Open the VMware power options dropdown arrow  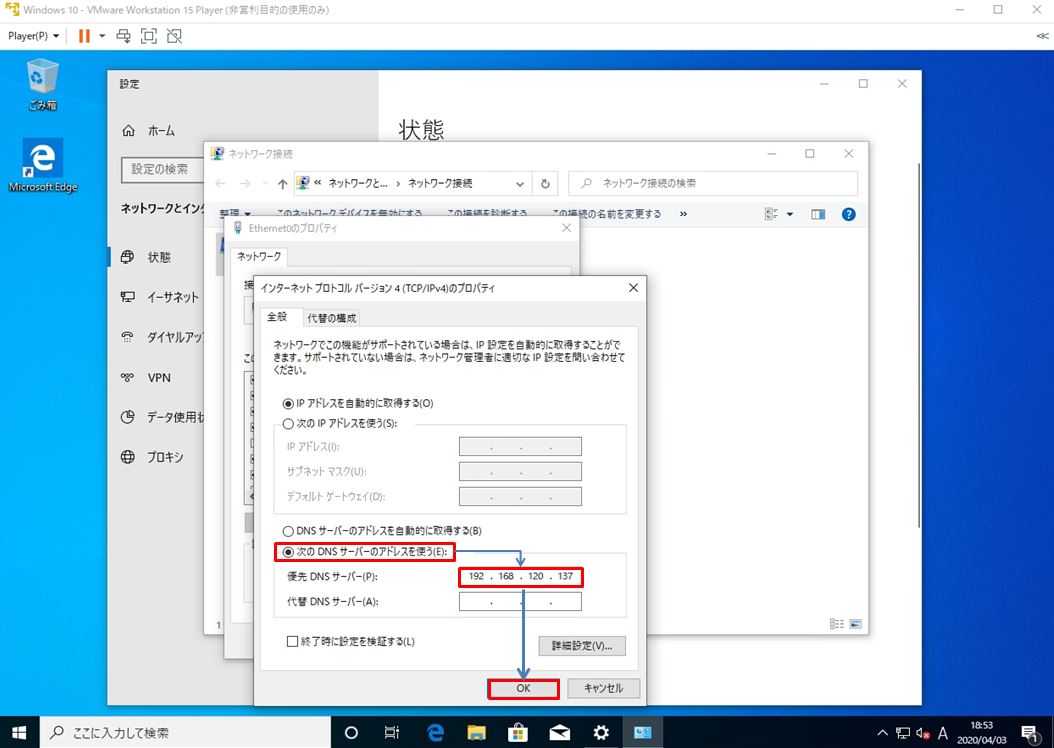[102, 36]
